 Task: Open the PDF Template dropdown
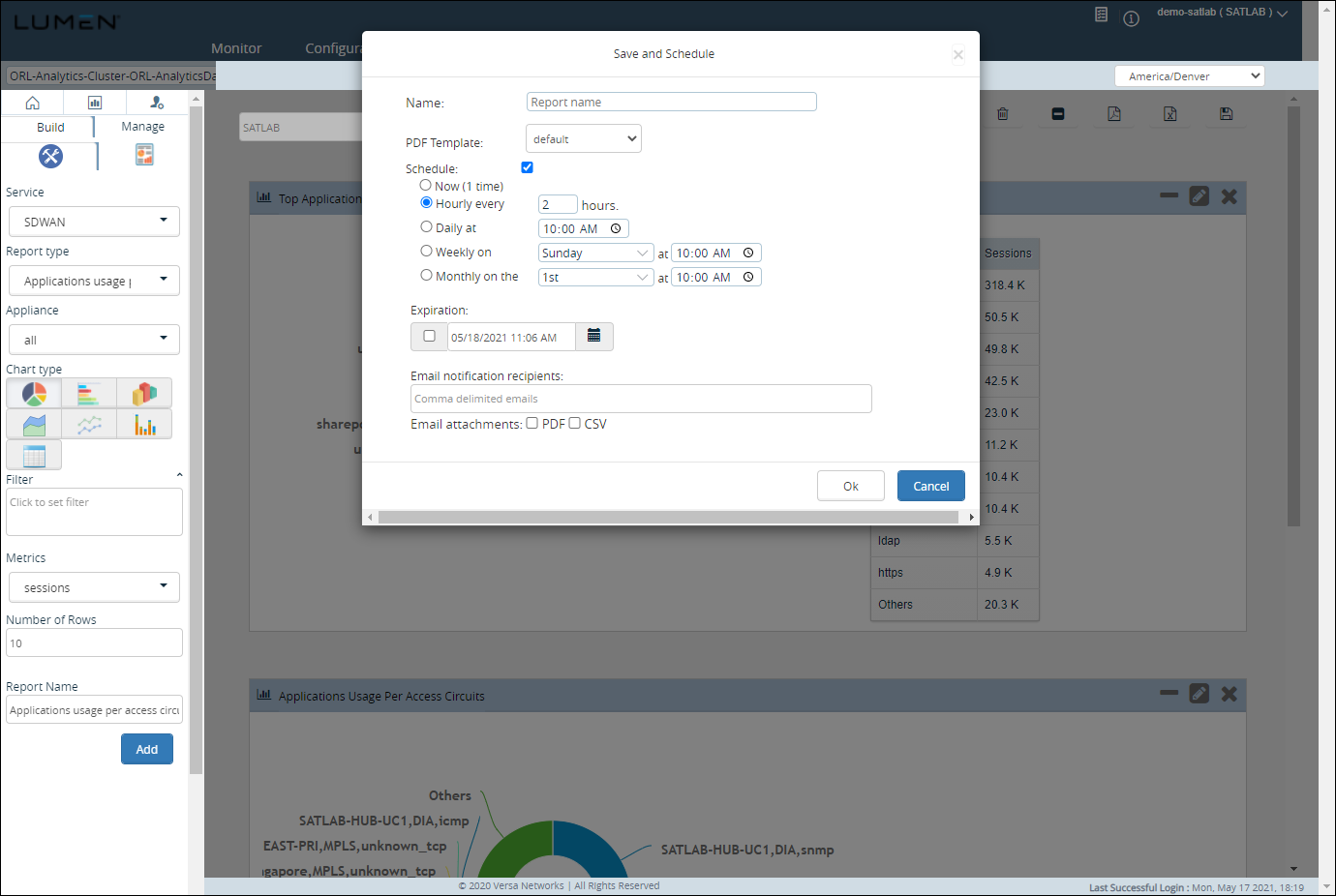point(584,139)
